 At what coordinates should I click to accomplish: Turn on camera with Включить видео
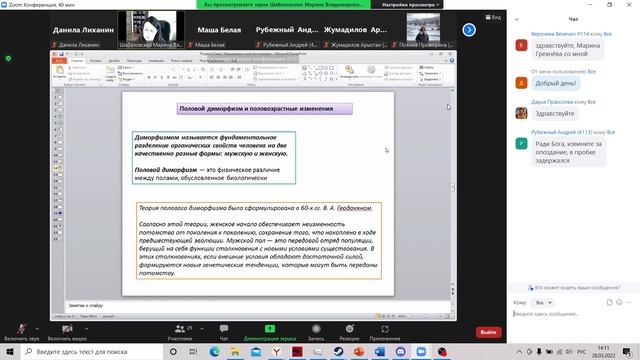67,332
